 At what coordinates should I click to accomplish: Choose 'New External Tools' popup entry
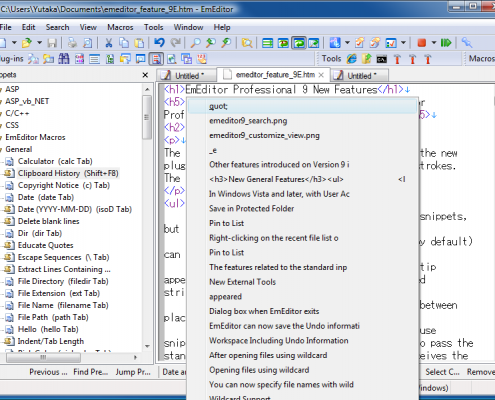coord(302,282)
